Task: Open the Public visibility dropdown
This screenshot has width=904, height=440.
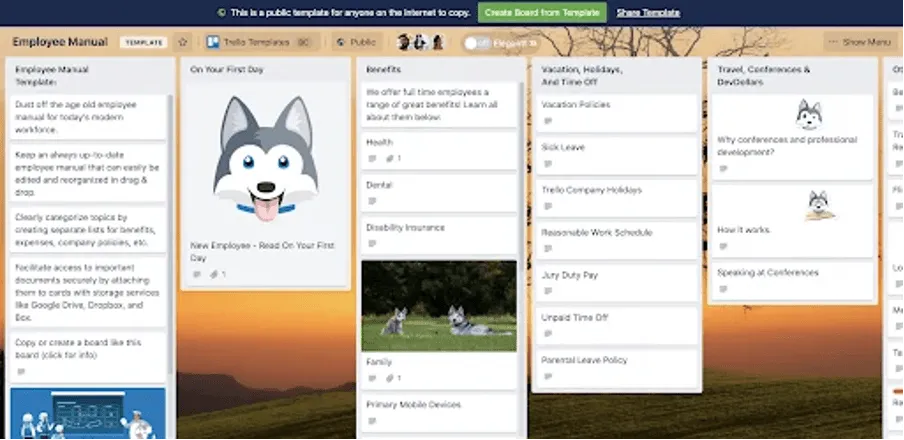Action: pyautogui.click(x=355, y=43)
